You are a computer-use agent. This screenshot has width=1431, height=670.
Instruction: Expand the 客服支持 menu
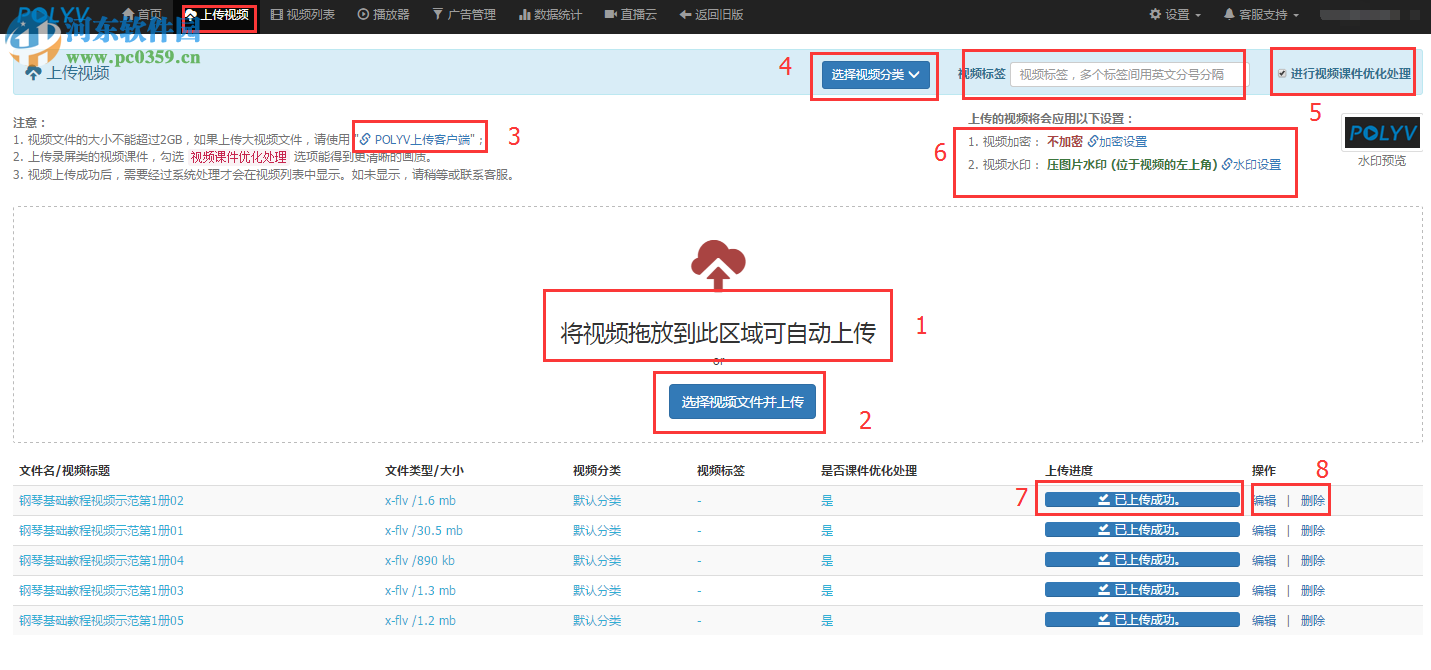tap(1261, 14)
